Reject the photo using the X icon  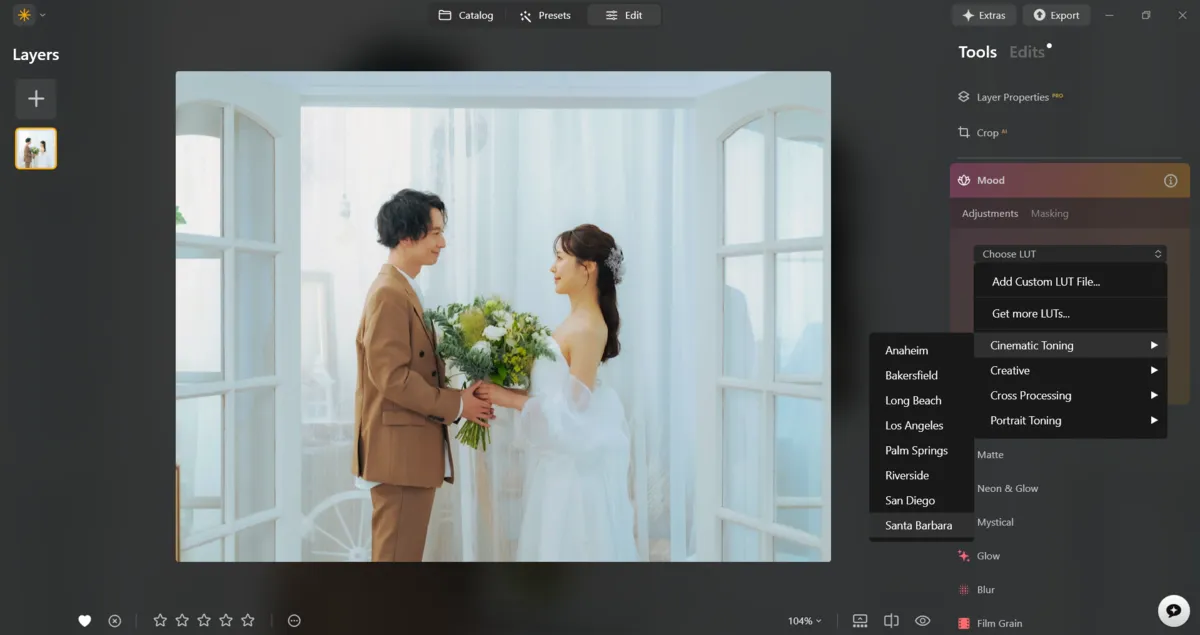[x=115, y=620]
